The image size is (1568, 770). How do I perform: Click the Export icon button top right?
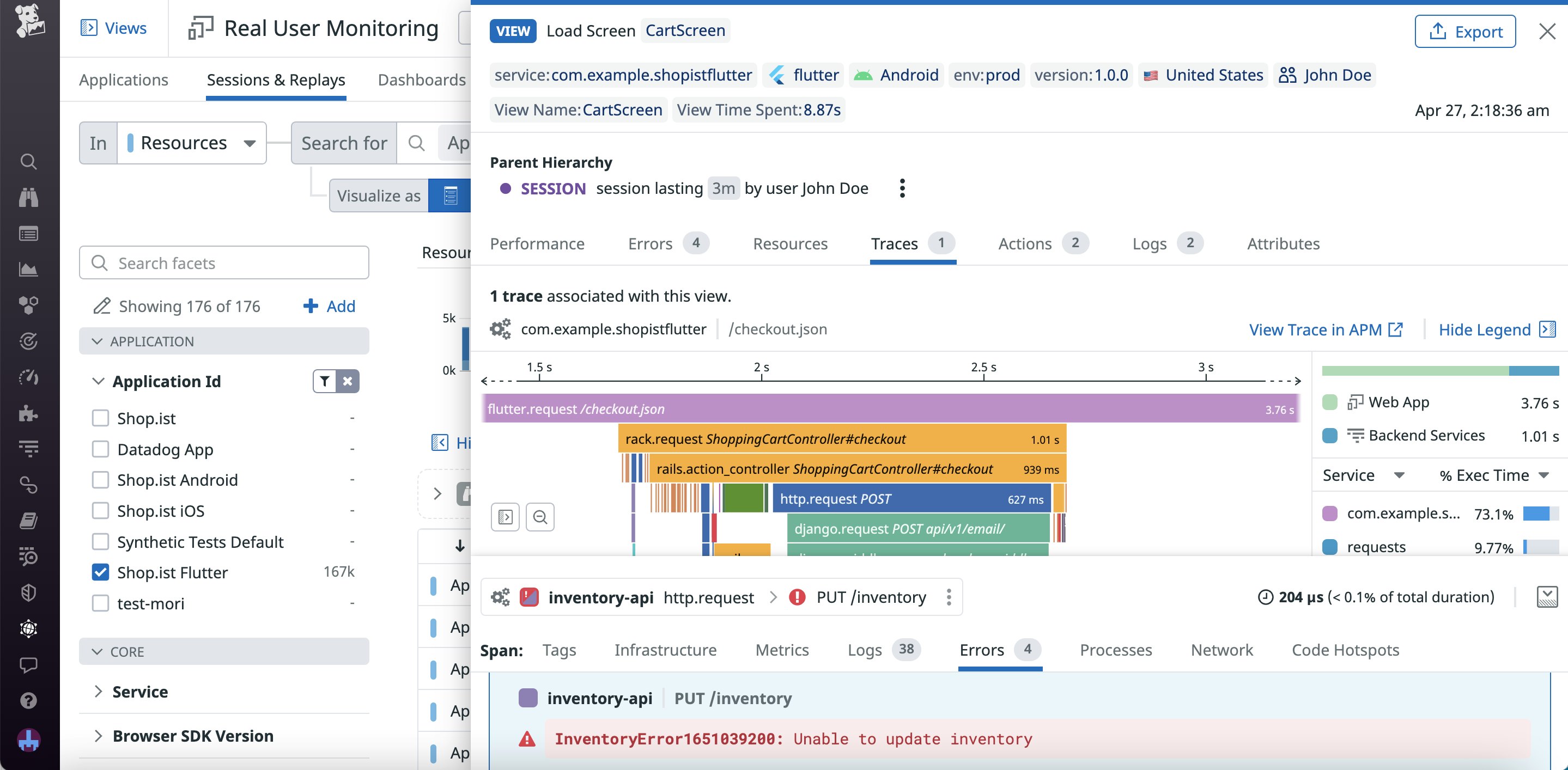(1437, 32)
